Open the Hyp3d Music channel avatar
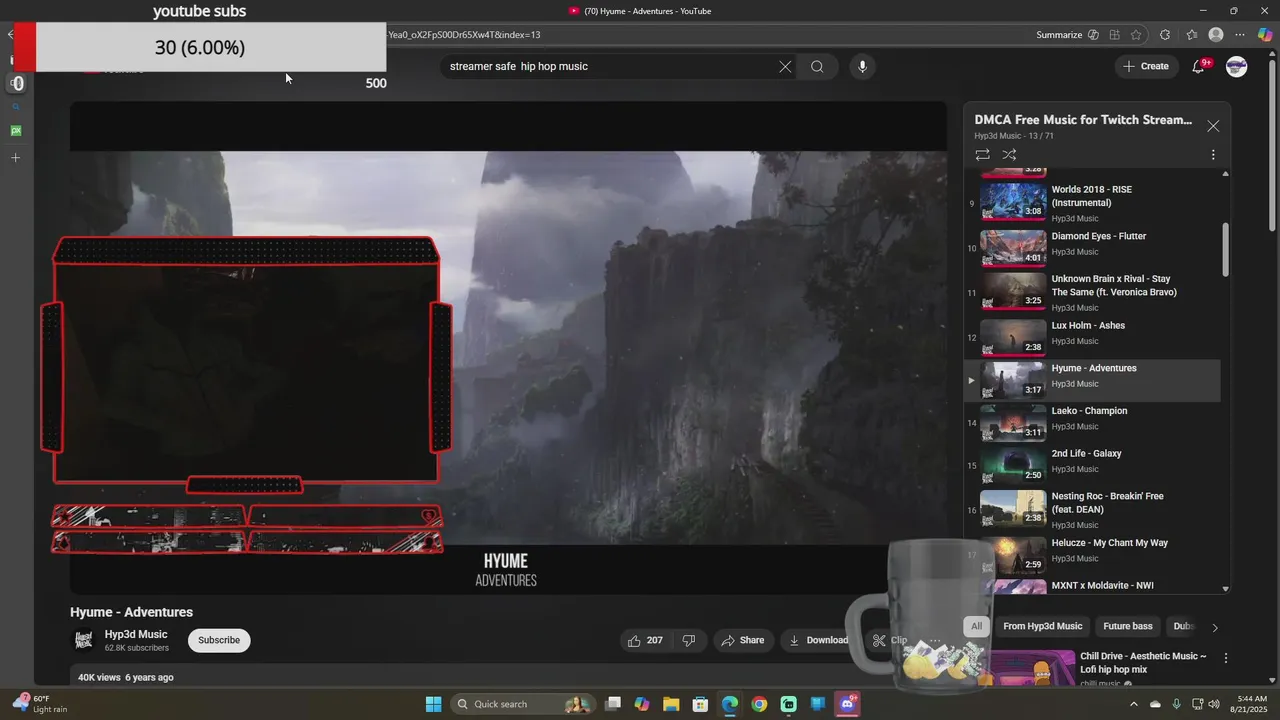 click(83, 640)
